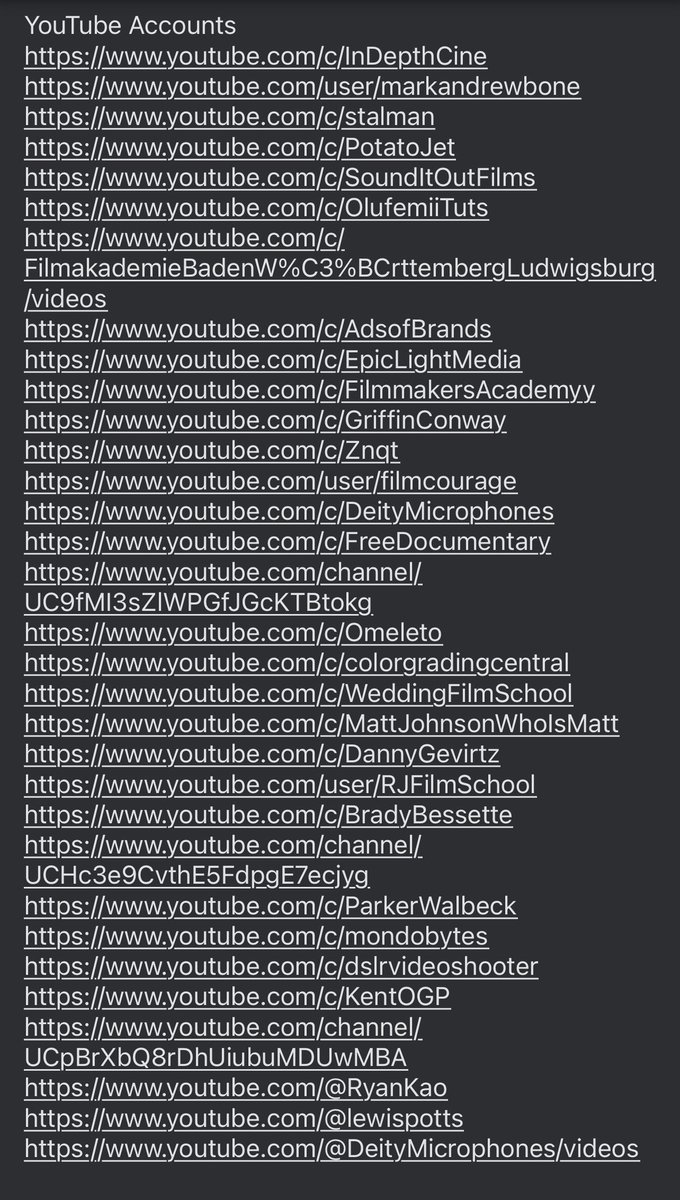The width and height of the screenshot is (680, 1200).
Task: Follow the ParkerWalbeck channel link
Action: pos(270,906)
